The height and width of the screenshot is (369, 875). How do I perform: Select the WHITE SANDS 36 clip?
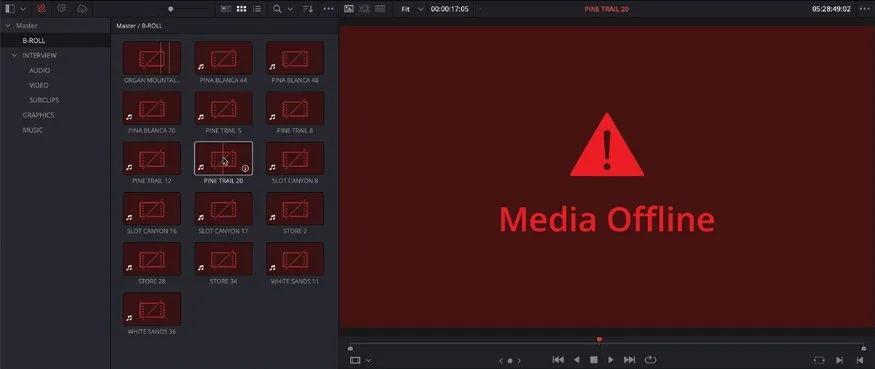pyautogui.click(x=152, y=309)
